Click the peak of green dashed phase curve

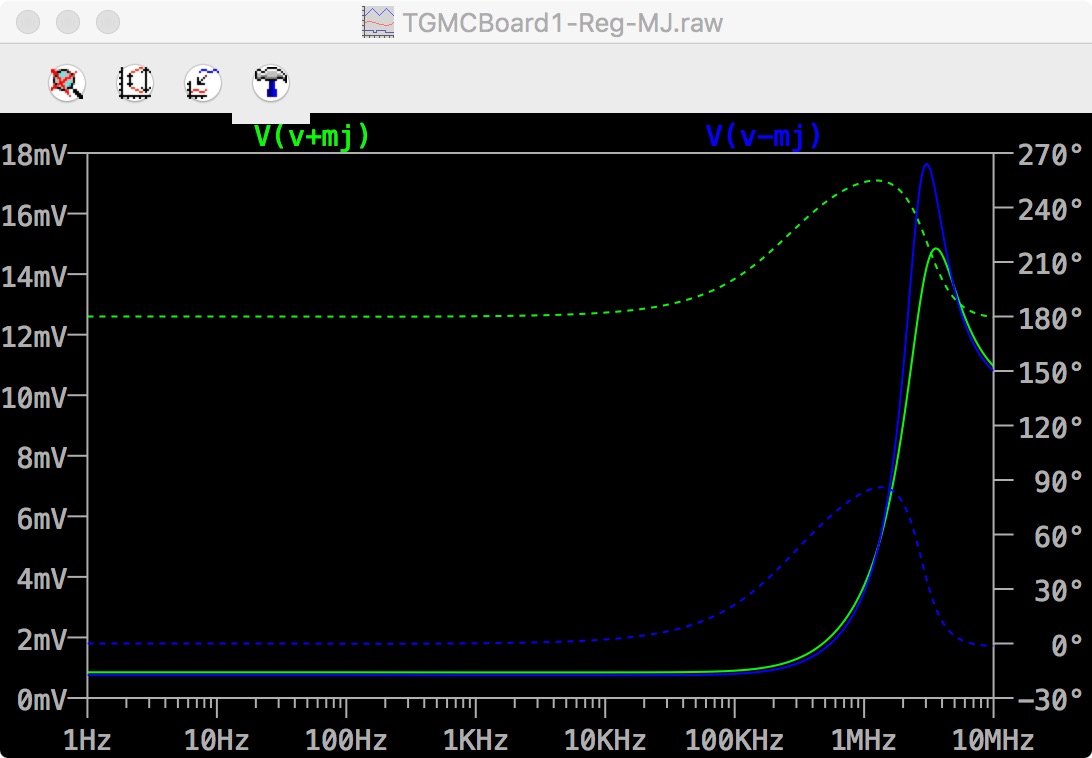[875, 180]
